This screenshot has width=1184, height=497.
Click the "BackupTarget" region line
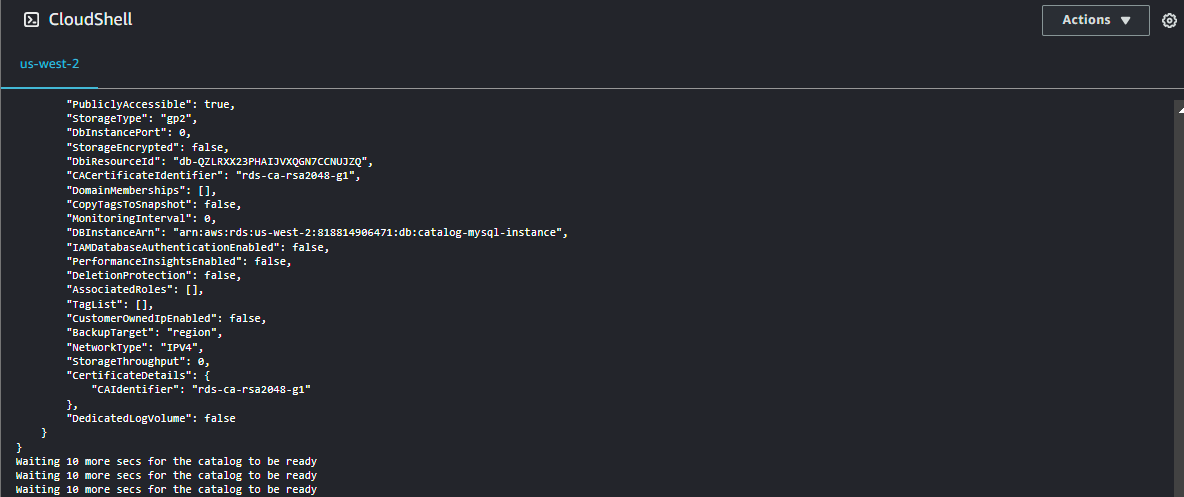coord(143,333)
